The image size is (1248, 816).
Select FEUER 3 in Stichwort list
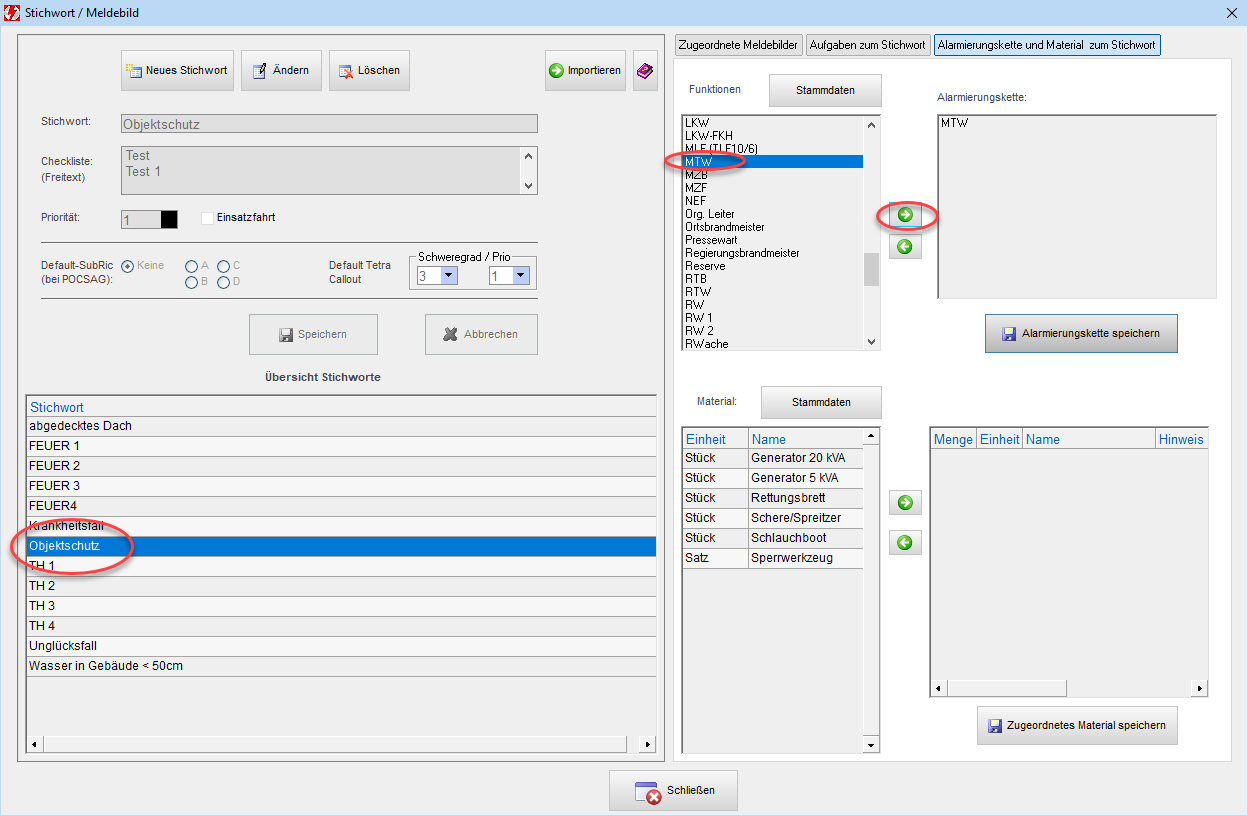pos(55,486)
